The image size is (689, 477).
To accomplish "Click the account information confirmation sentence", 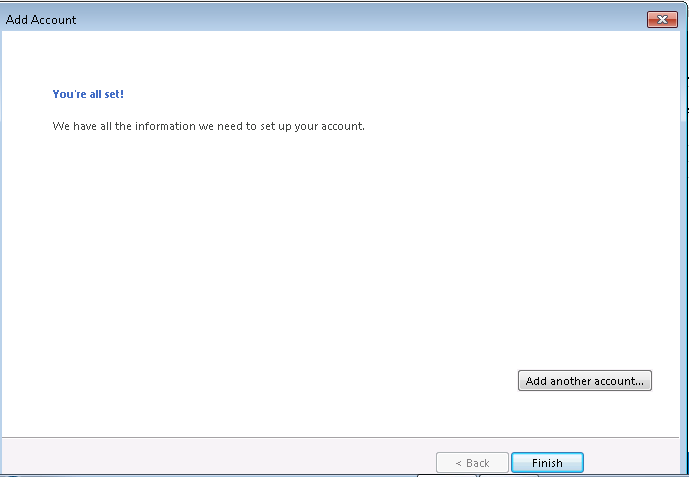I will pyautogui.click(x=209, y=126).
